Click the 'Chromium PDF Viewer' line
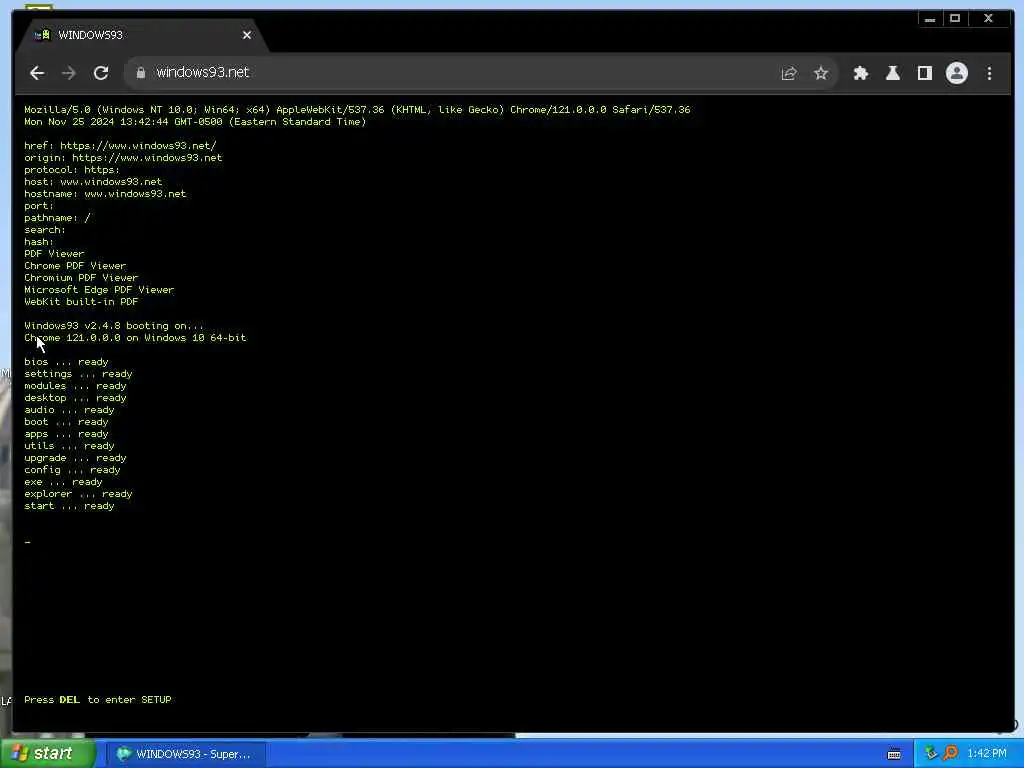The height and width of the screenshot is (768, 1024). tap(81, 278)
